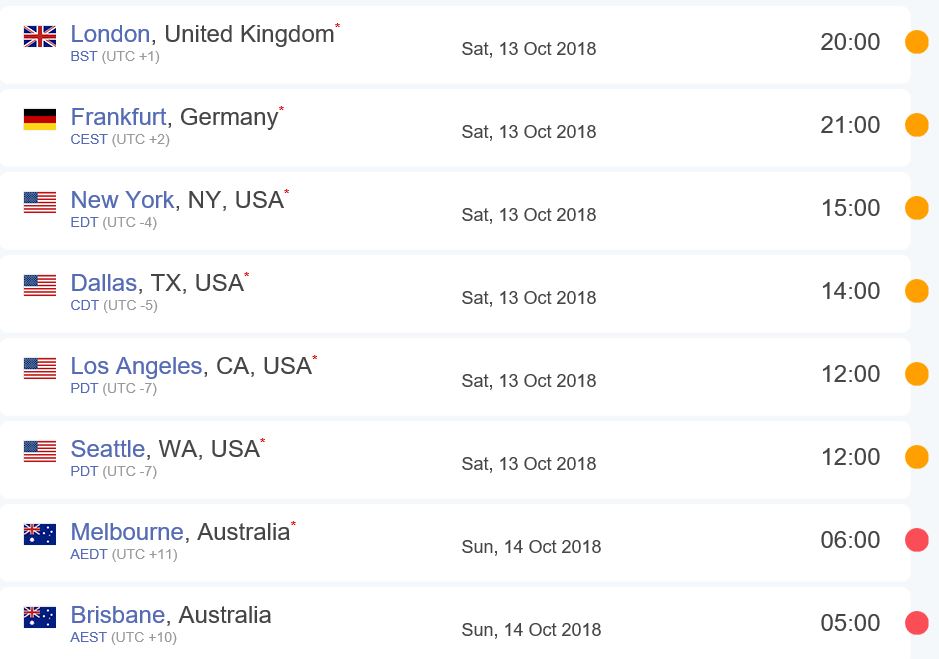Open the Los Angeles city link
This screenshot has height=659, width=939.
136,366
